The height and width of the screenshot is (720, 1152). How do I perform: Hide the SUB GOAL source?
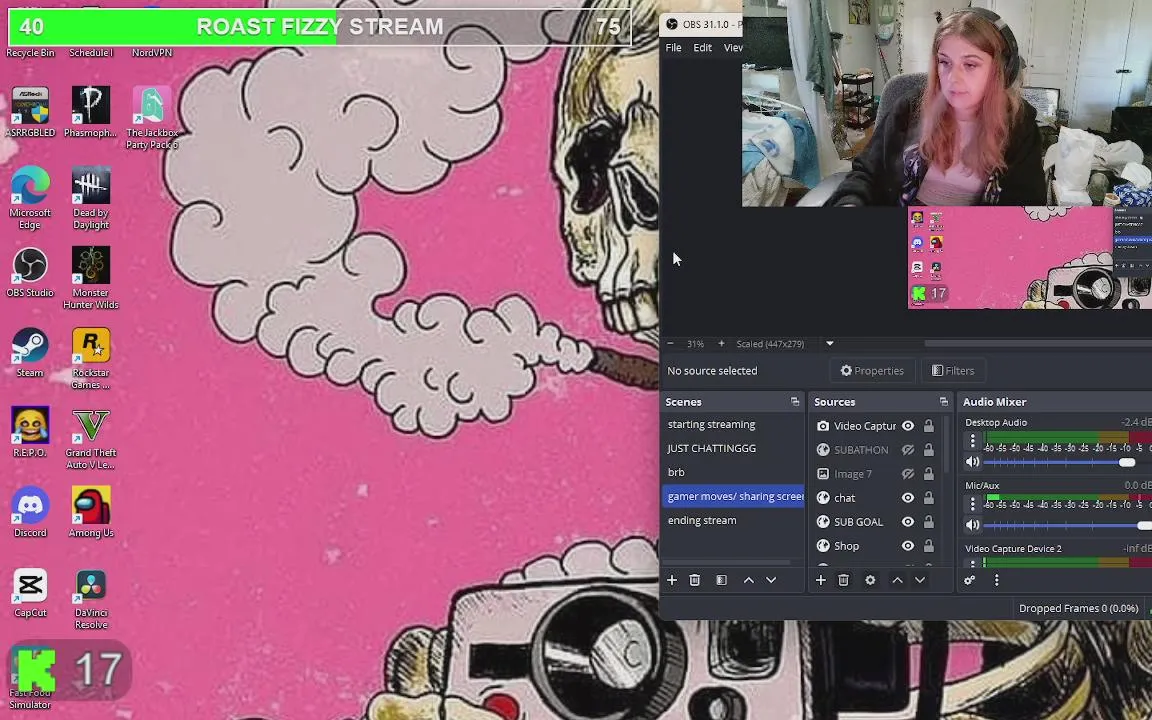click(x=908, y=522)
